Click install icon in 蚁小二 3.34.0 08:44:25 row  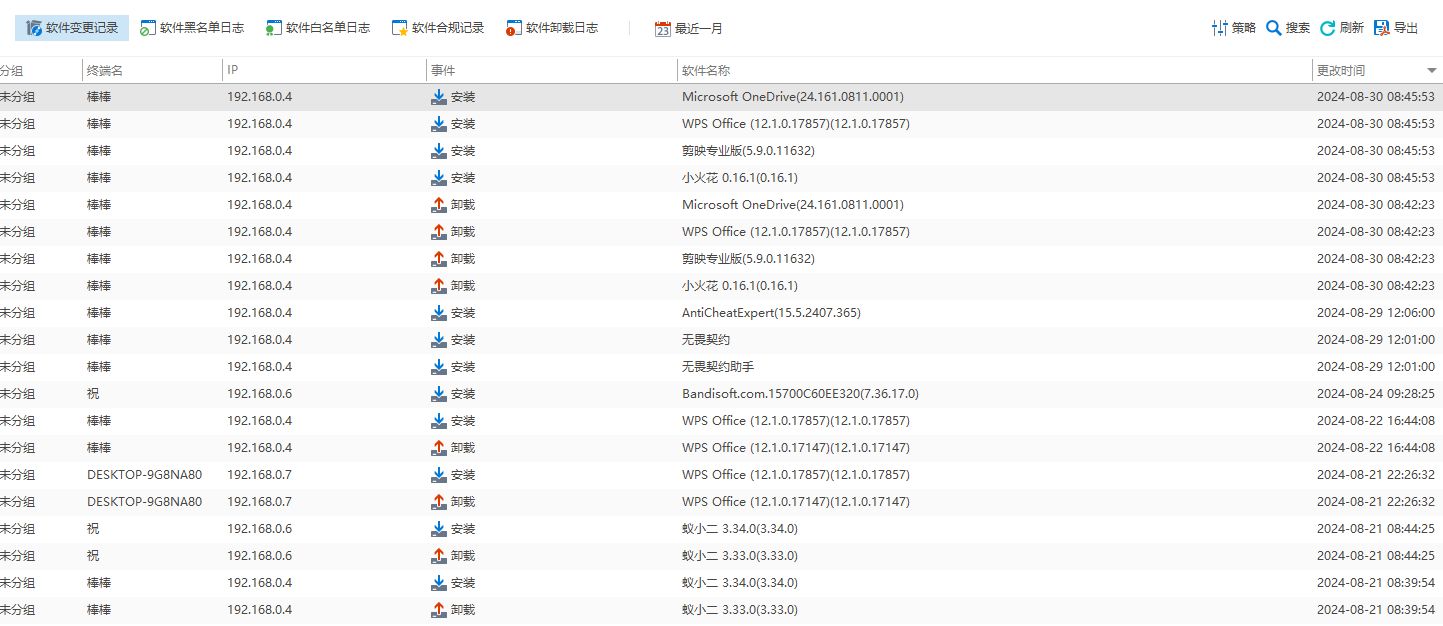pyautogui.click(x=438, y=529)
